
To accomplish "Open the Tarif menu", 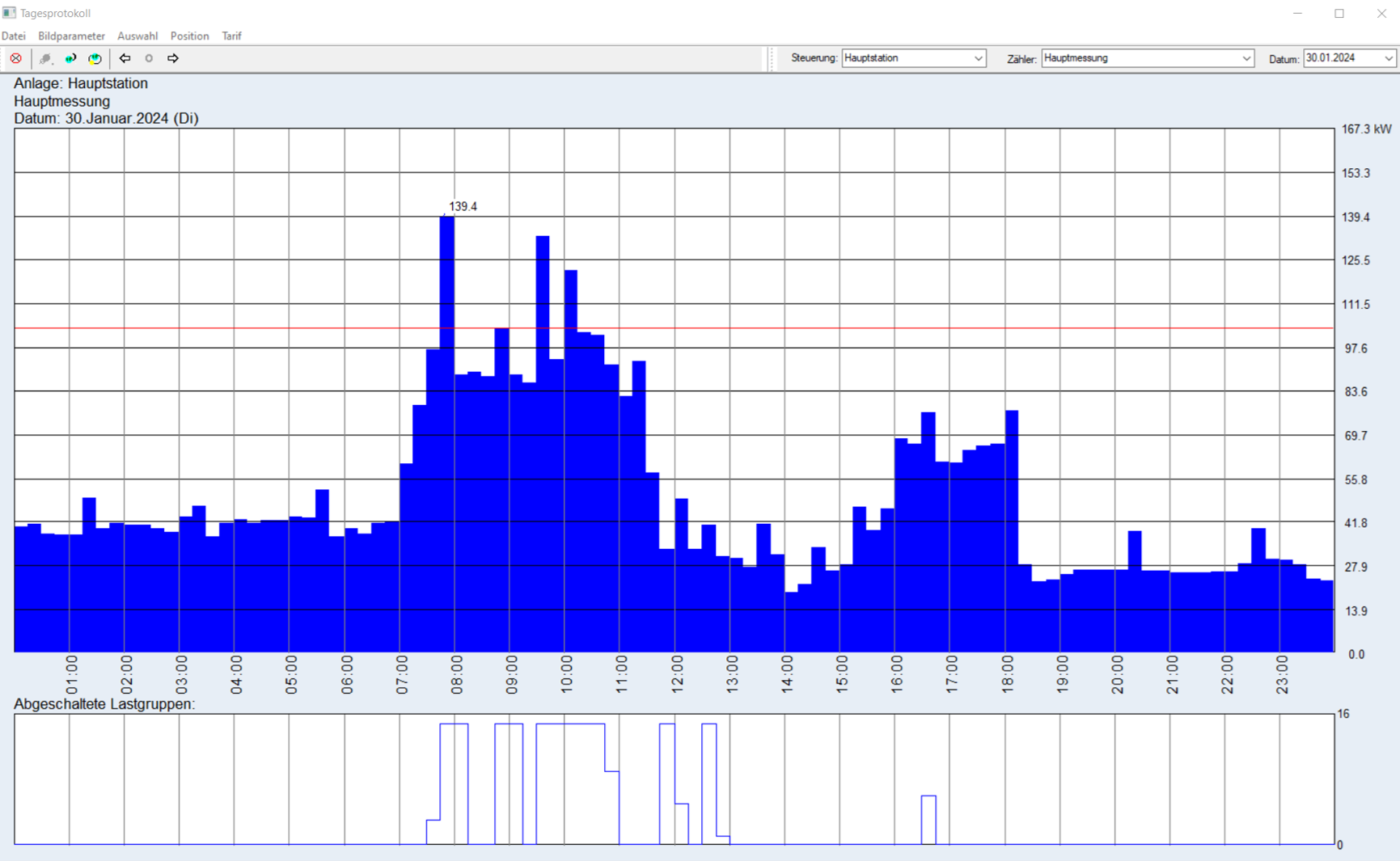I will pos(231,36).
